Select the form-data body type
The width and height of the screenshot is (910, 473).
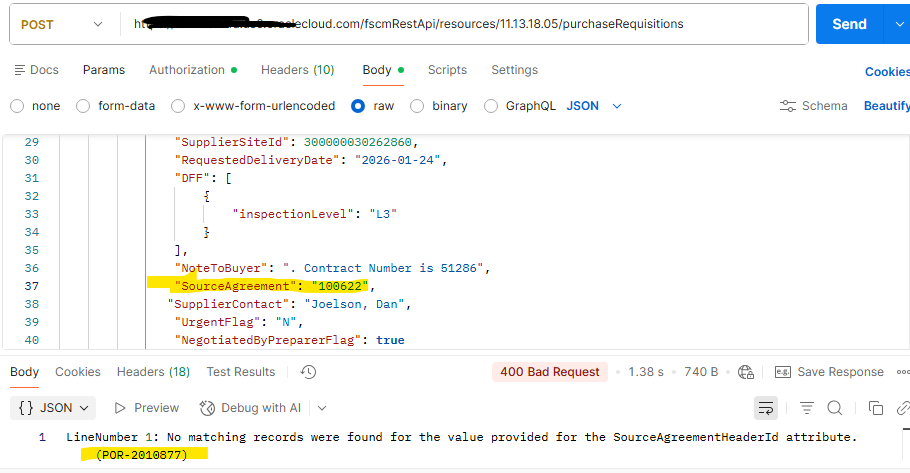pos(83,106)
